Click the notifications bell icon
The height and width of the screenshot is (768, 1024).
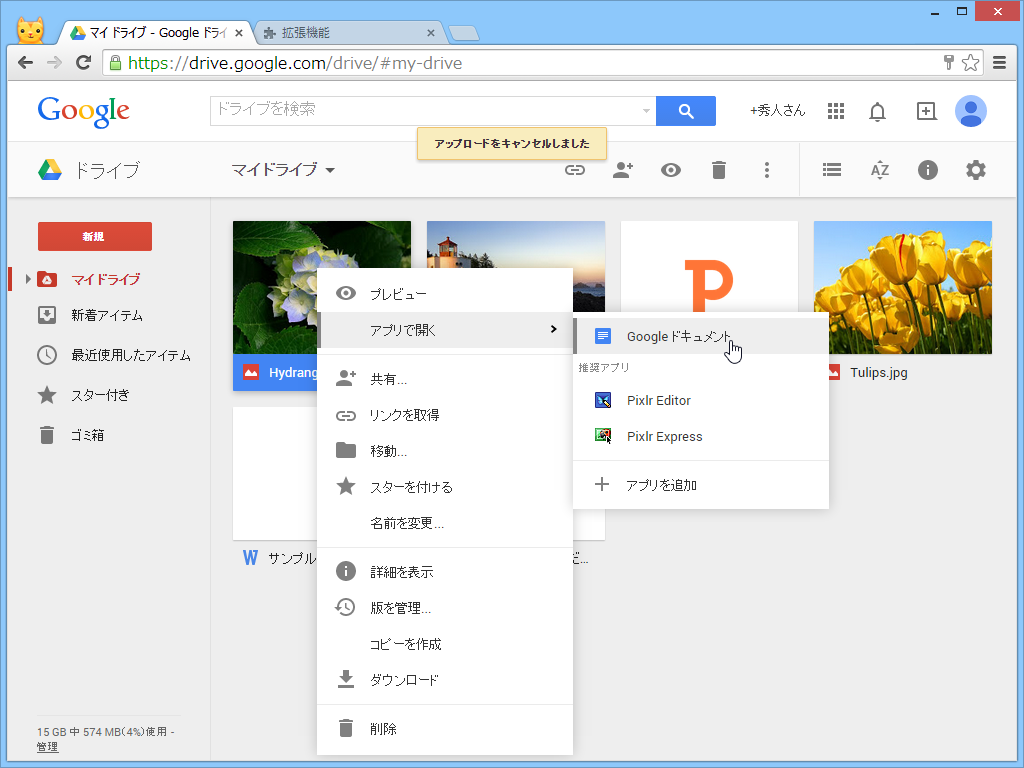click(877, 111)
